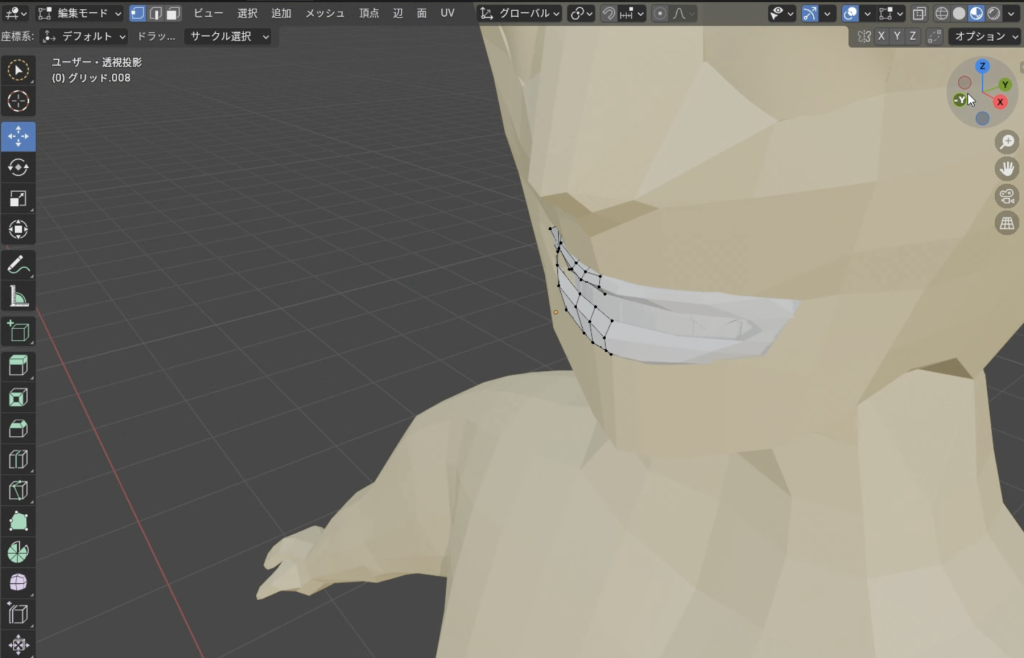Pick the Poly Build tool
1024x658 pixels.
tap(18, 522)
